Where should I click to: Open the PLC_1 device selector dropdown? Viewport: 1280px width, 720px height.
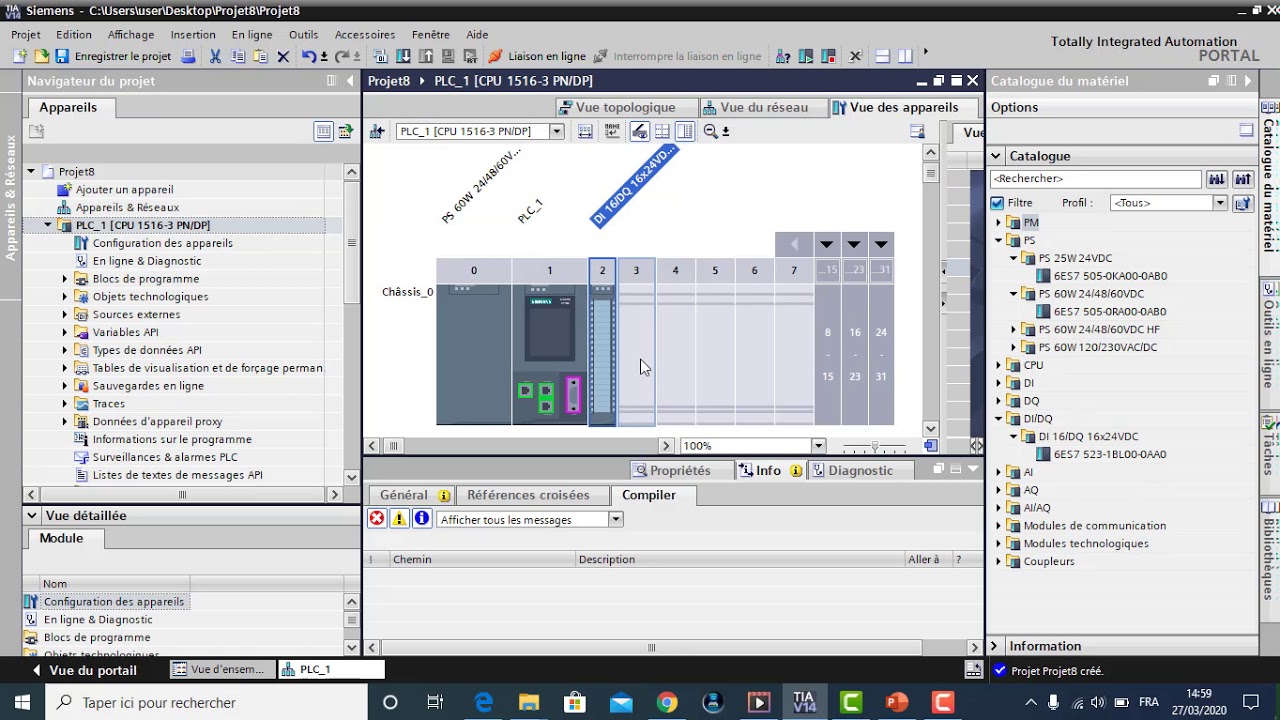pos(557,131)
